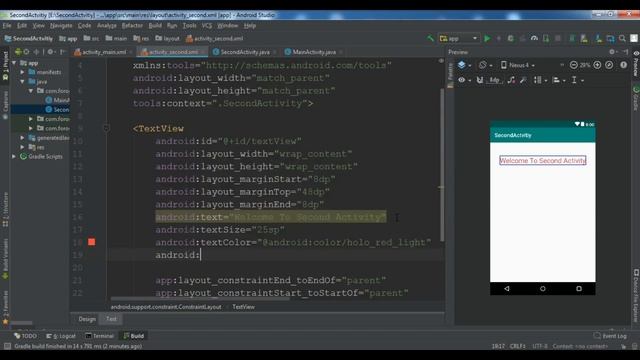Click the Search Everywhere magnifier icon

point(622,38)
